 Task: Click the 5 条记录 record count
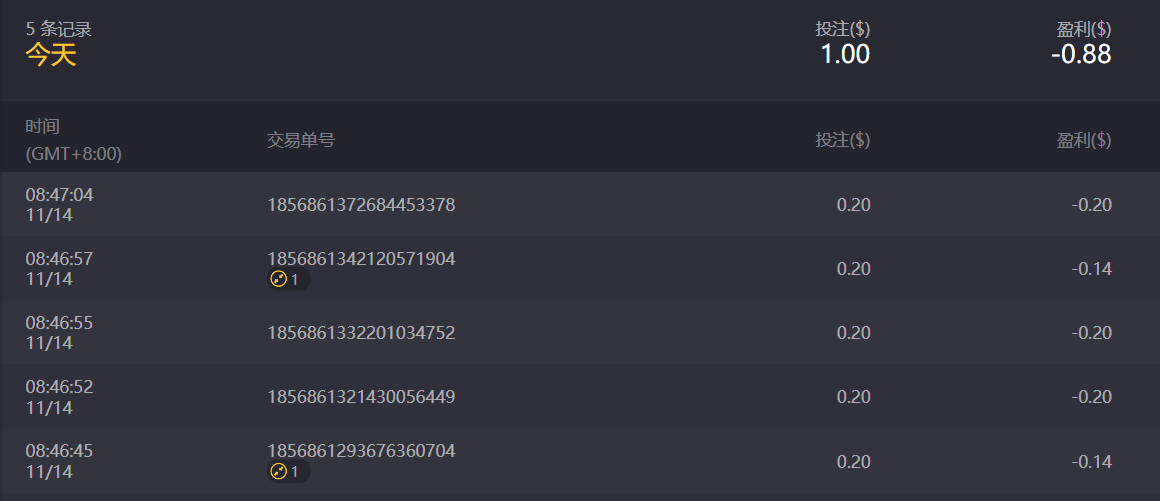59,29
